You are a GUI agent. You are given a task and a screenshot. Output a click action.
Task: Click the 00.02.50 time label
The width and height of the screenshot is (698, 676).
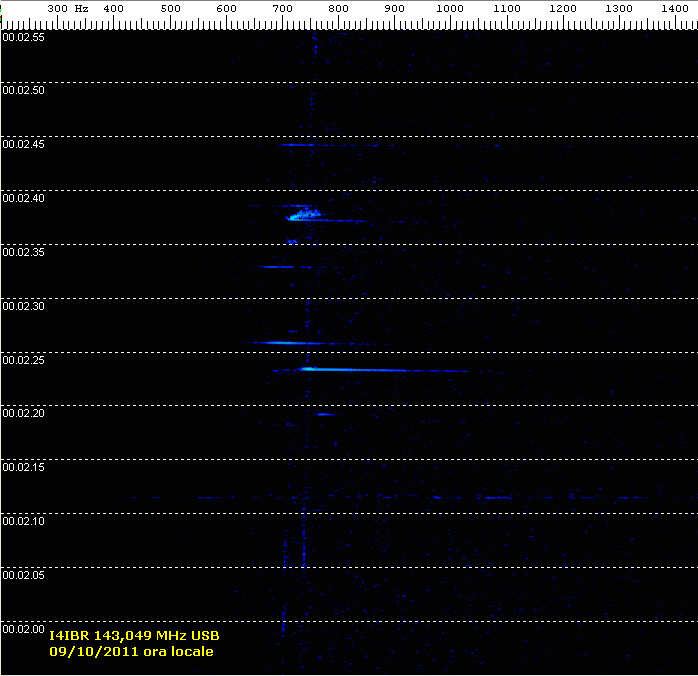24,90
